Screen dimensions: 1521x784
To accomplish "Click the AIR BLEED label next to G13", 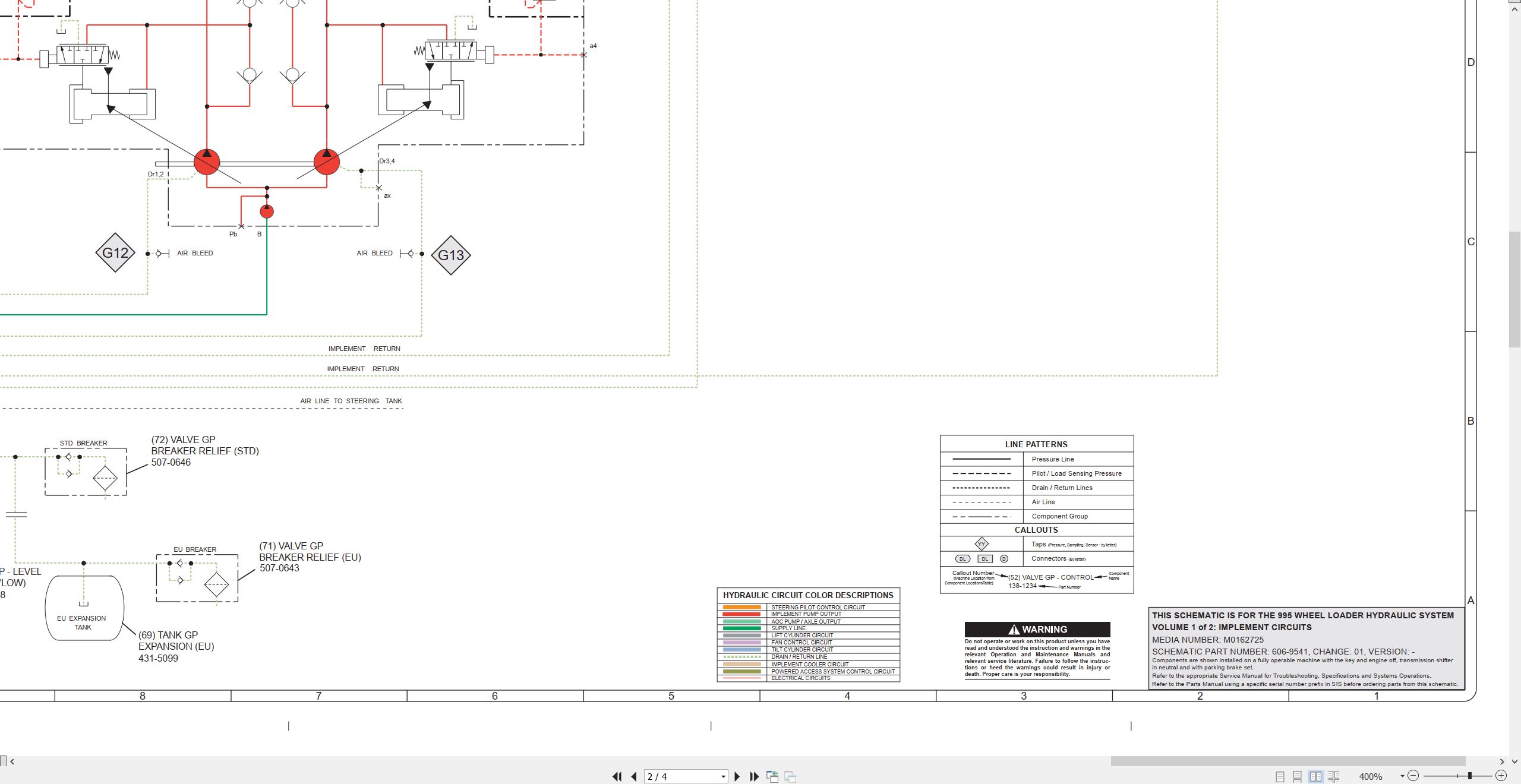I will pos(374,253).
